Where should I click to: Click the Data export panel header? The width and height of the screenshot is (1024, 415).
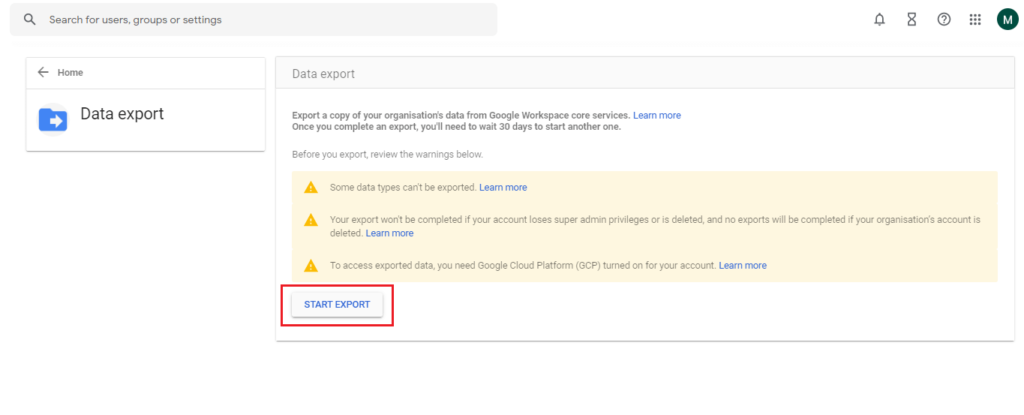[323, 74]
